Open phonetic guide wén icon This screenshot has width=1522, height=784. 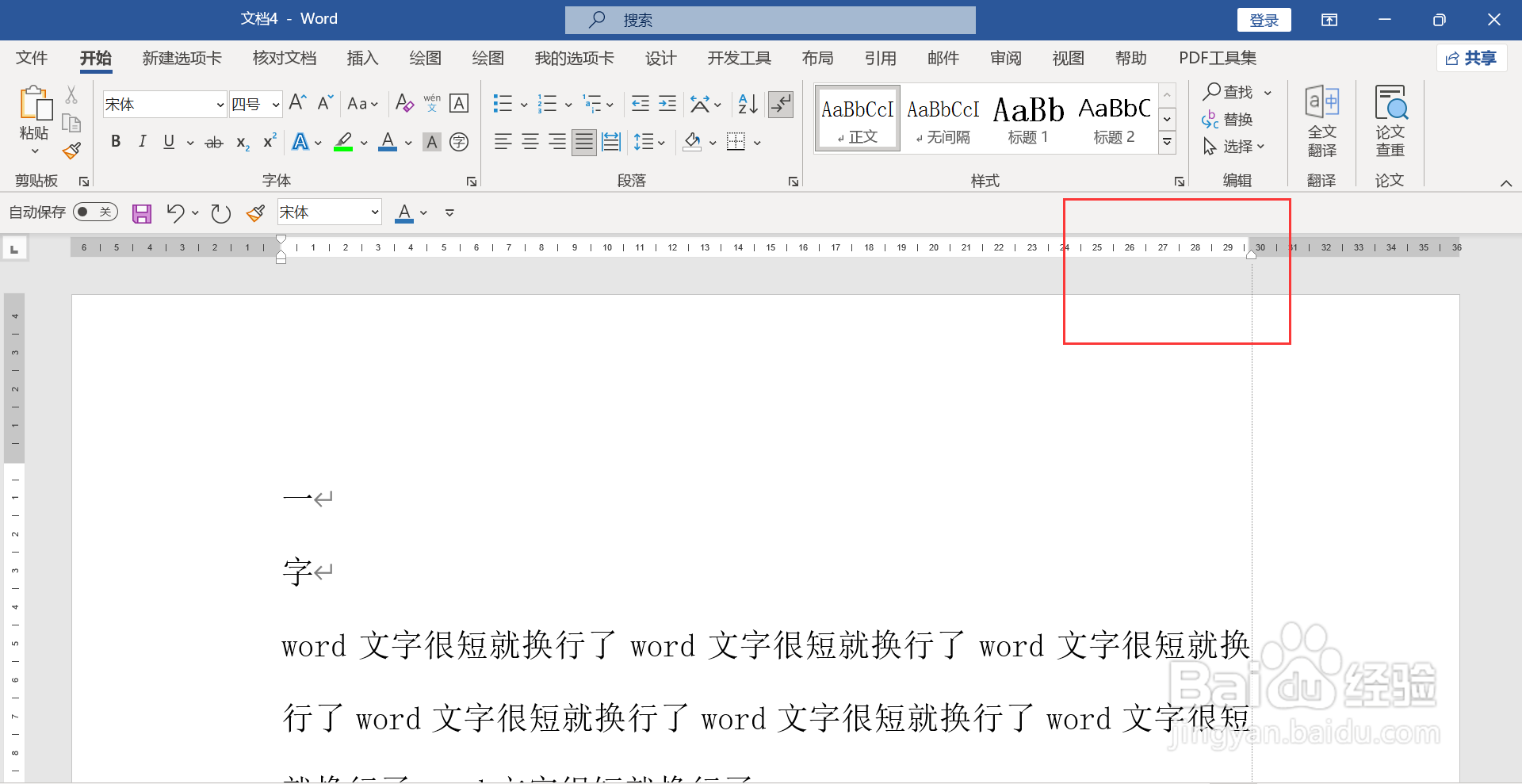432,103
